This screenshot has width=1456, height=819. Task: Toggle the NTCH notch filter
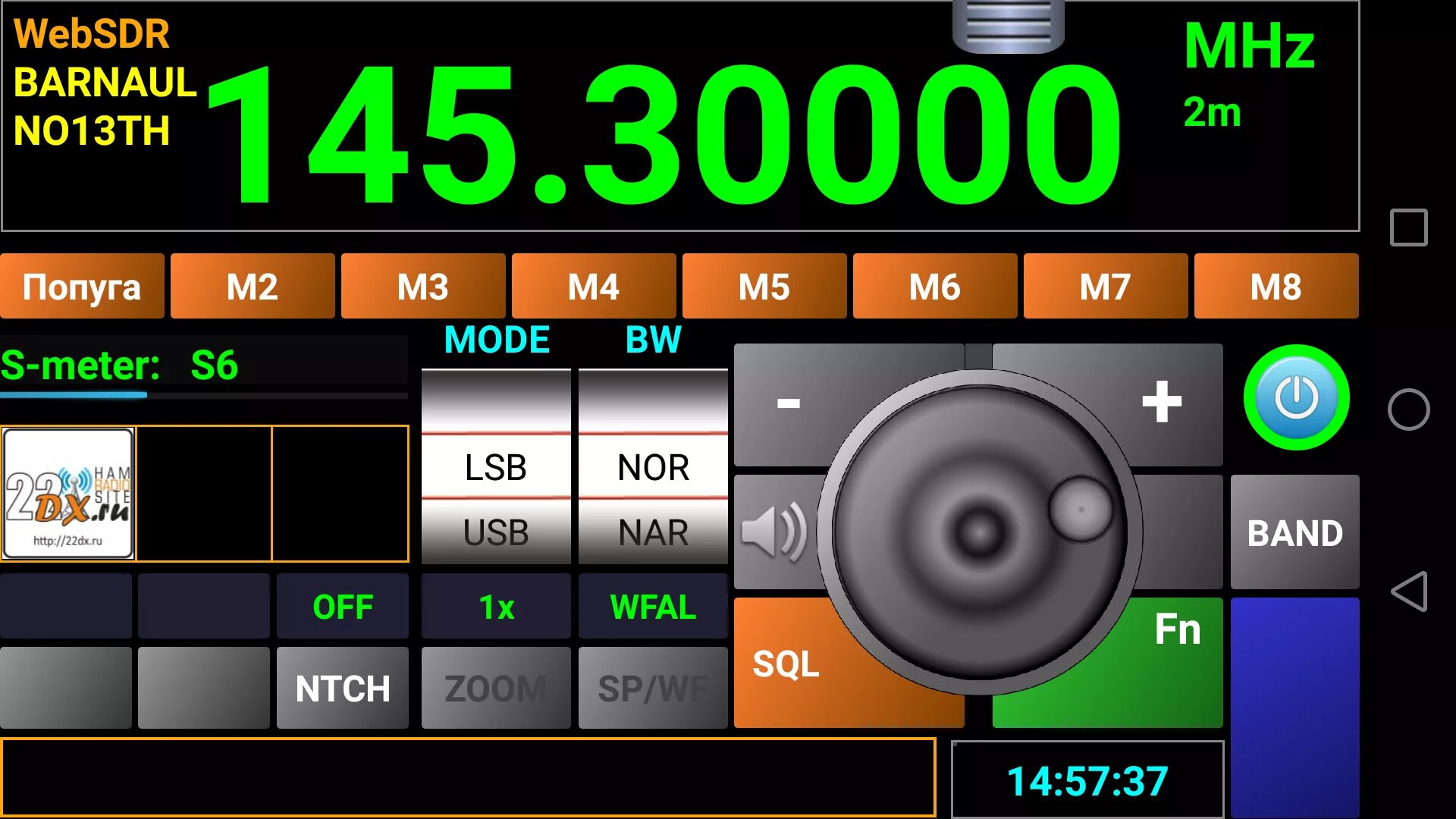342,689
